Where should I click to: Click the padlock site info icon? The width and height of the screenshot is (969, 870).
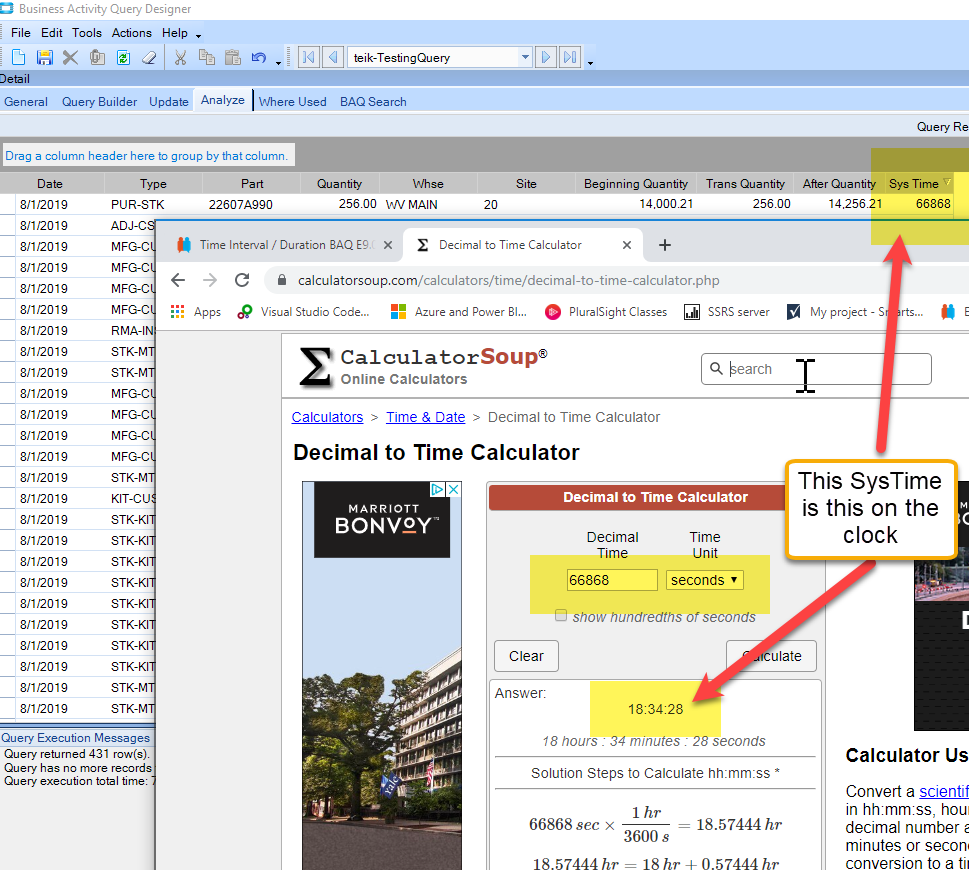[x=282, y=280]
